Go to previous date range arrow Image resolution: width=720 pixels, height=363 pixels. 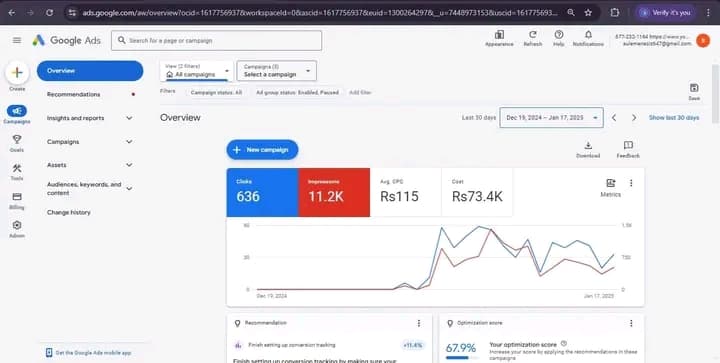(614, 118)
